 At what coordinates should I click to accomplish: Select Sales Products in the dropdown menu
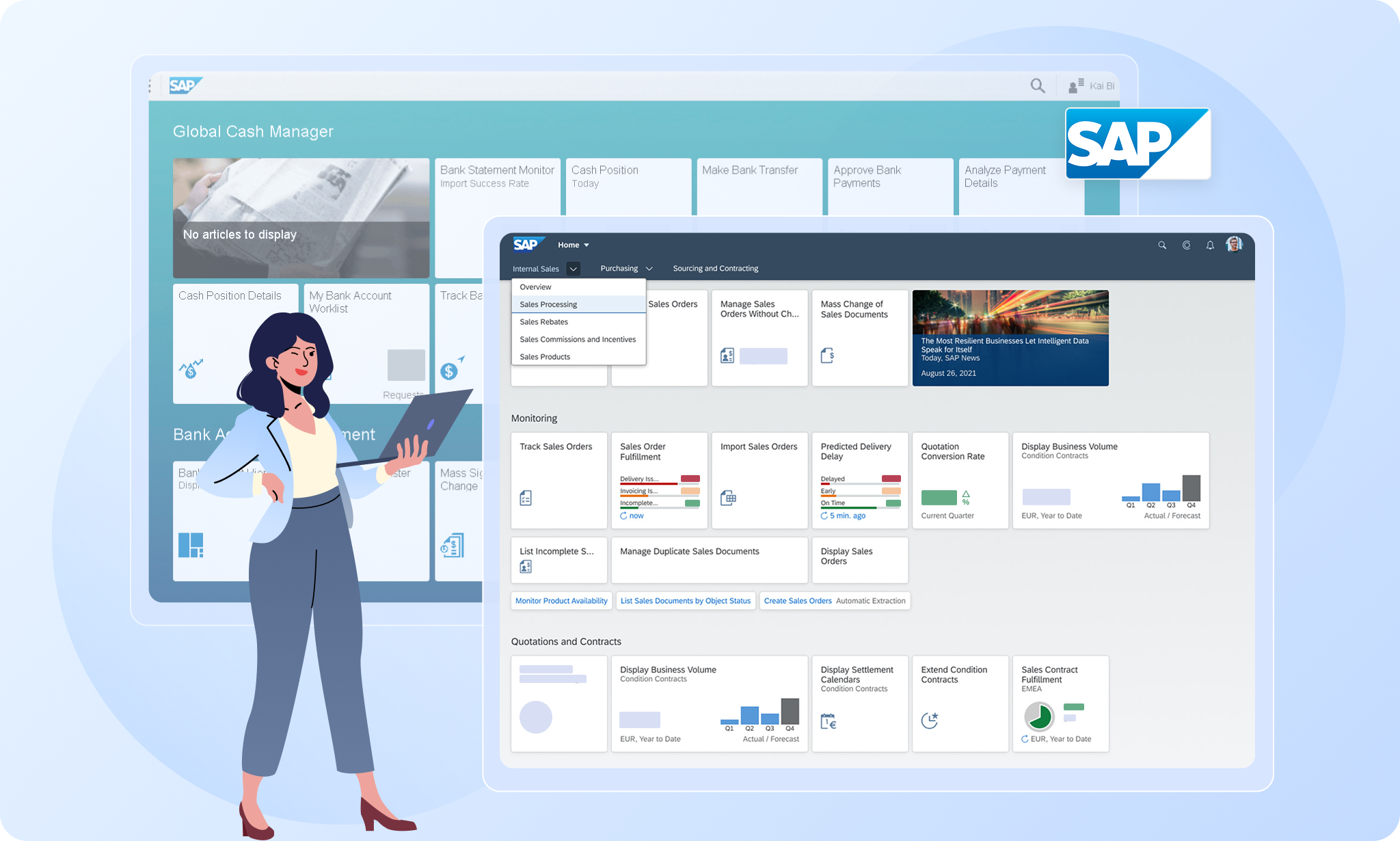pyautogui.click(x=578, y=357)
